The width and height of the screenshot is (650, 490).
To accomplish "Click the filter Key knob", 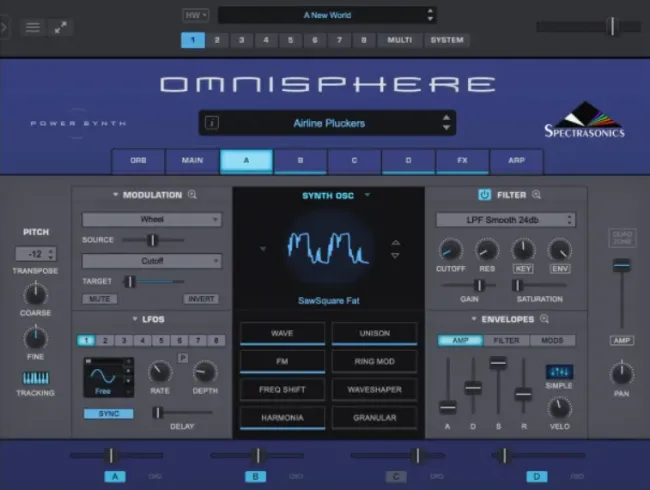I will [x=523, y=250].
